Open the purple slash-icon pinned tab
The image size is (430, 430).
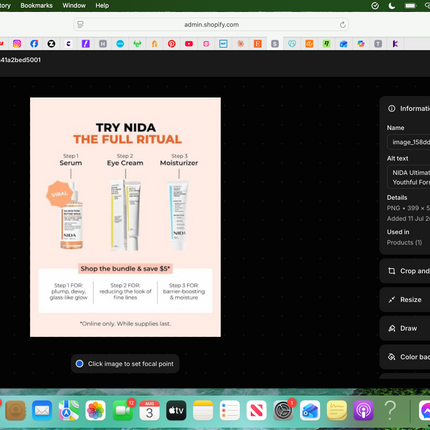click(86, 44)
